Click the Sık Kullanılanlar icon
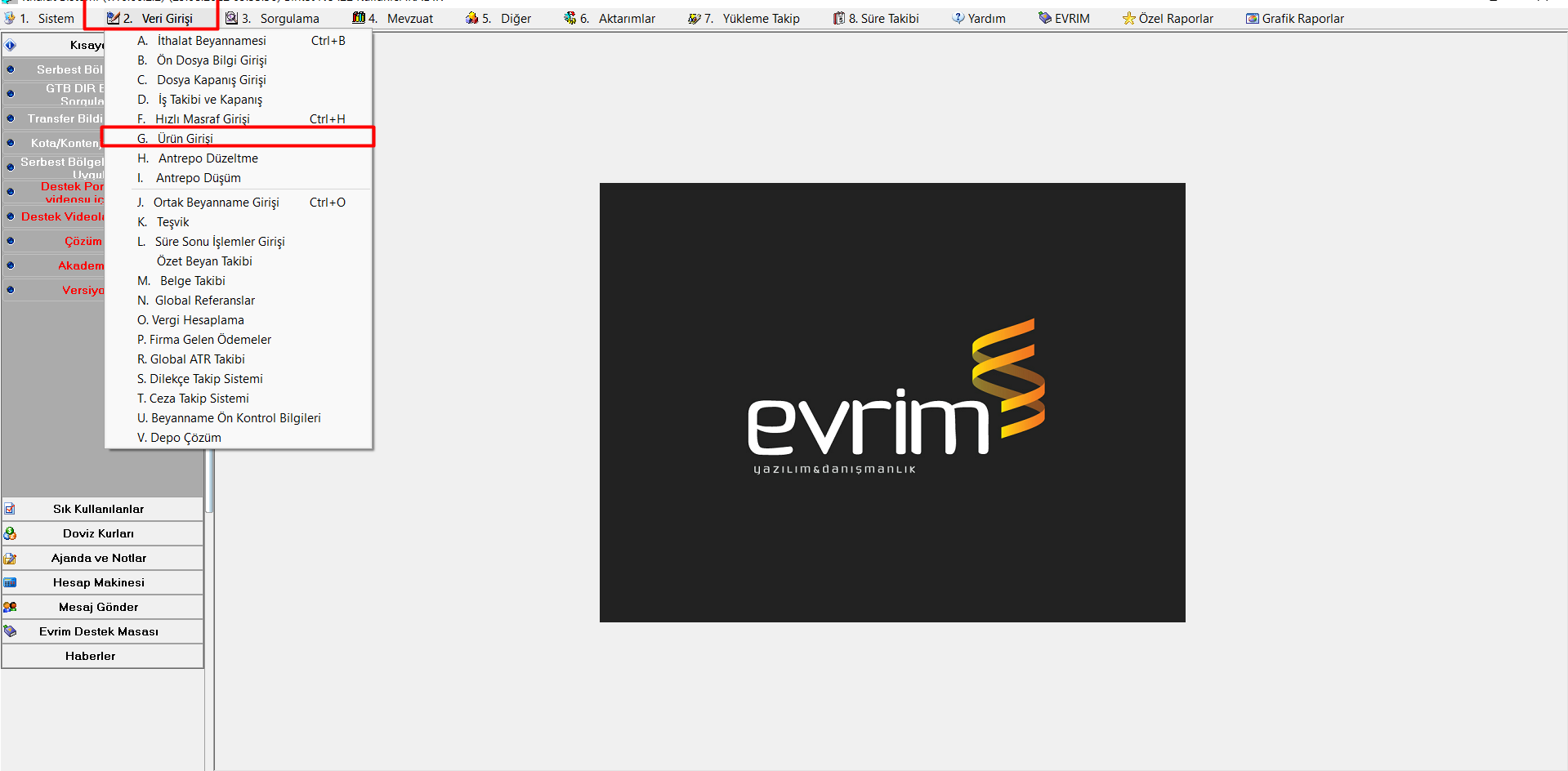 pos(10,509)
